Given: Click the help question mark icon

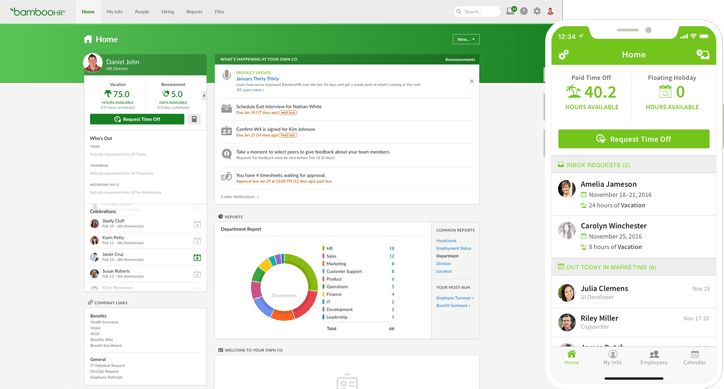Looking at the screenshot, I should coord(524,11).
